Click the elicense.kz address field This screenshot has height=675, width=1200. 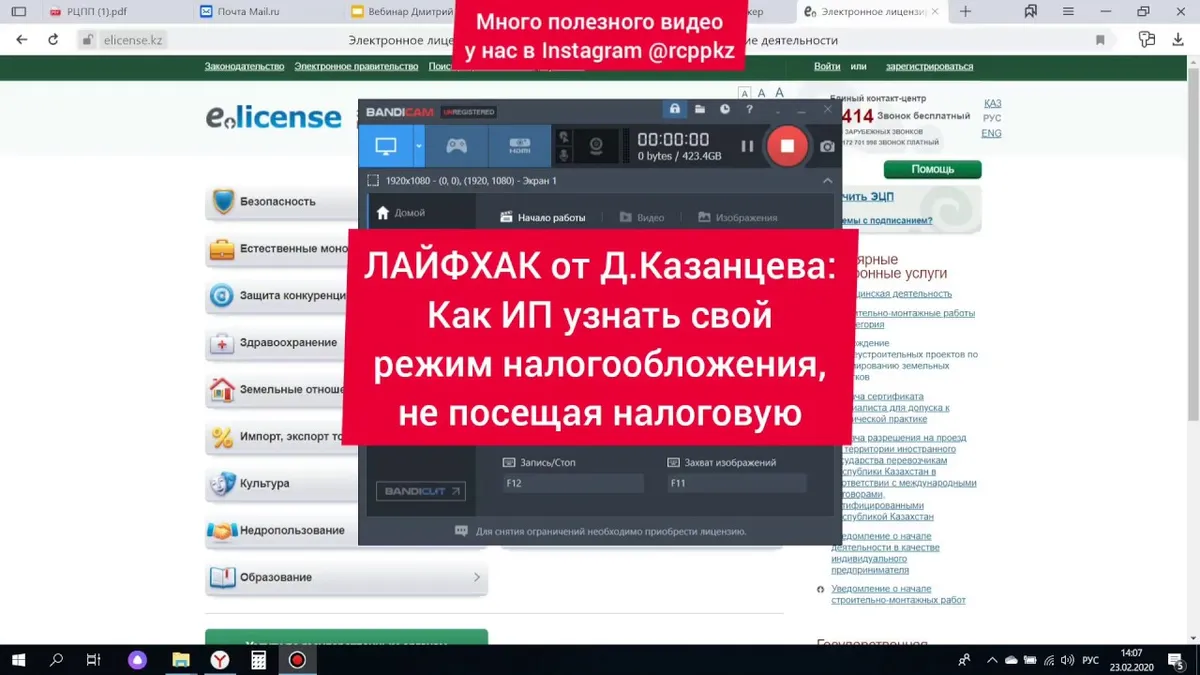[x=133, y=40]
